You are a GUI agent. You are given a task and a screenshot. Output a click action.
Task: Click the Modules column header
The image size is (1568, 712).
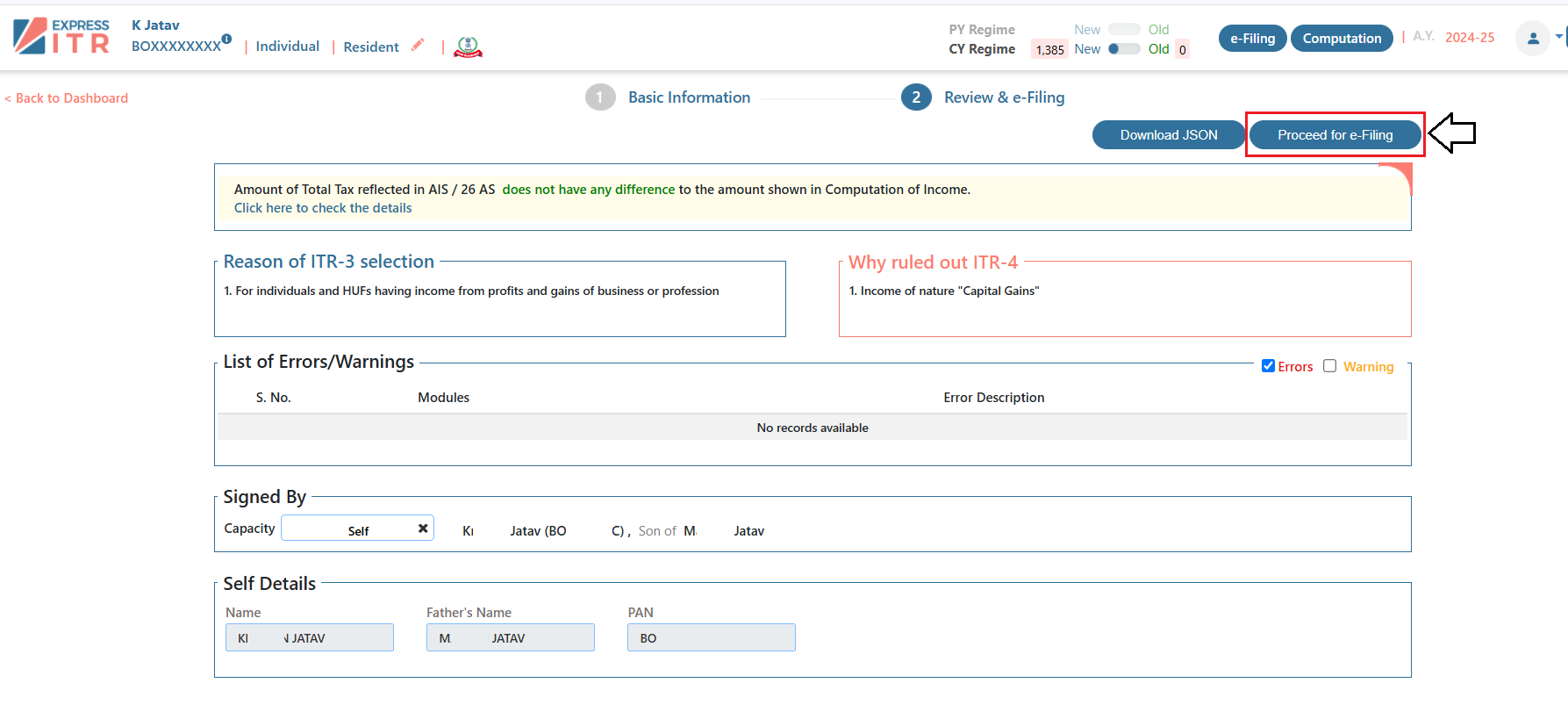tap(444, 398)
